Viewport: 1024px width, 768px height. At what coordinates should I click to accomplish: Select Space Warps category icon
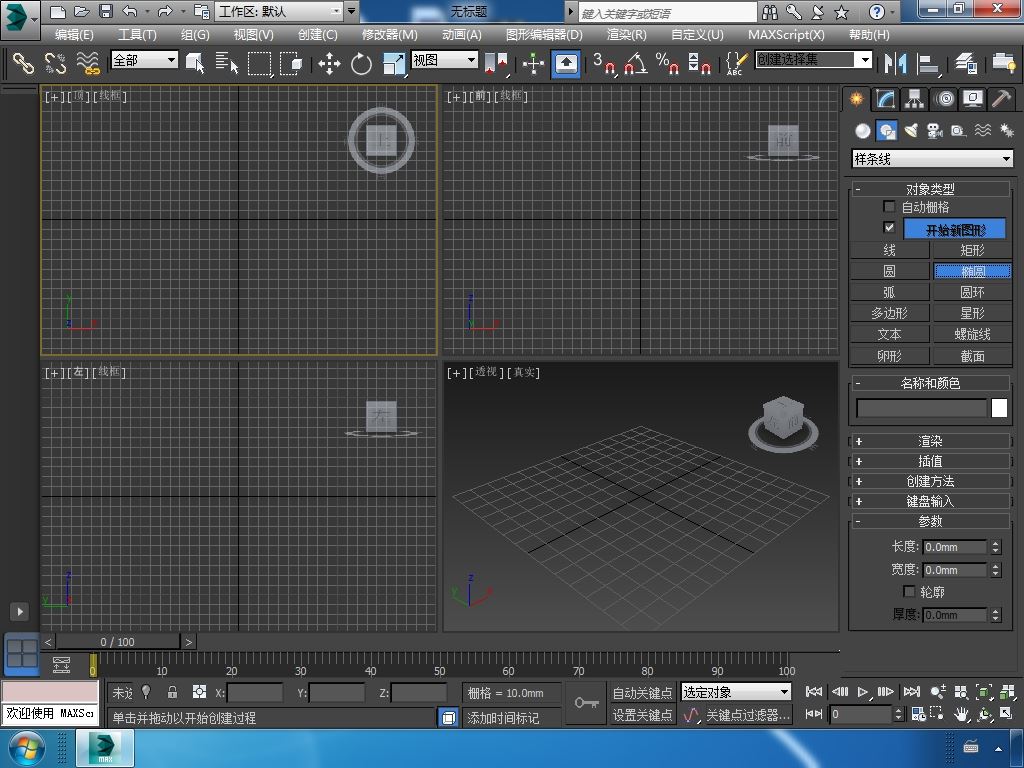coord(982,131)
